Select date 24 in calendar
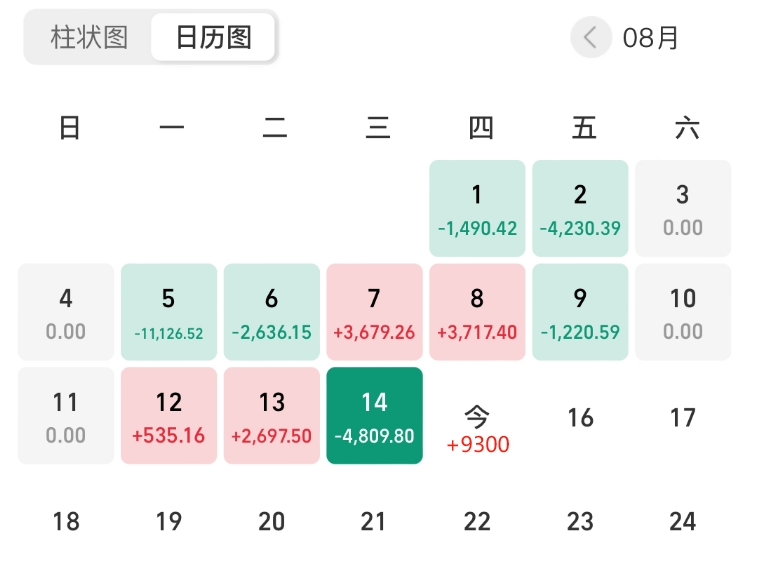Viewport: 762px width, 575px height. pyautogui.click(x=683, y=521)
